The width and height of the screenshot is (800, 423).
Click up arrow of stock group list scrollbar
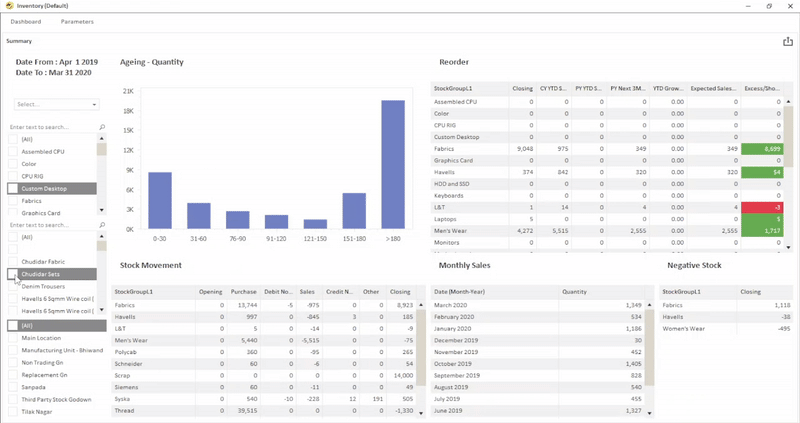click(102, 138)
